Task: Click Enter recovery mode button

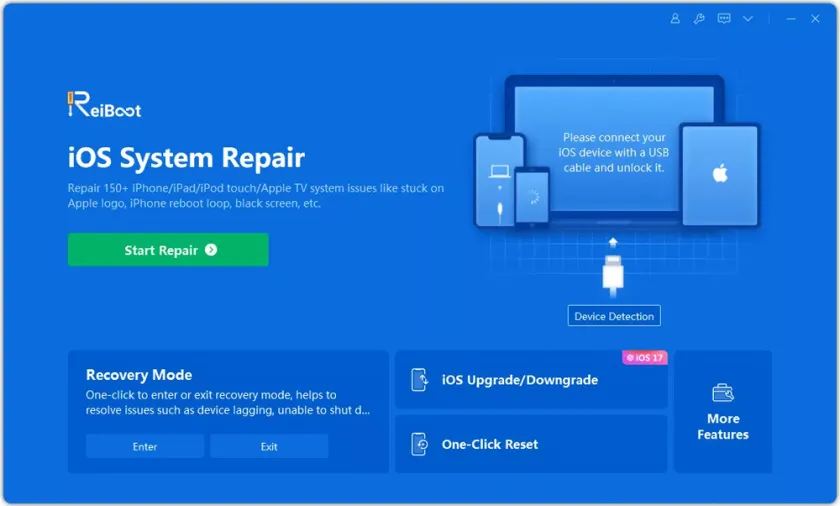Action: coord(145,446)
